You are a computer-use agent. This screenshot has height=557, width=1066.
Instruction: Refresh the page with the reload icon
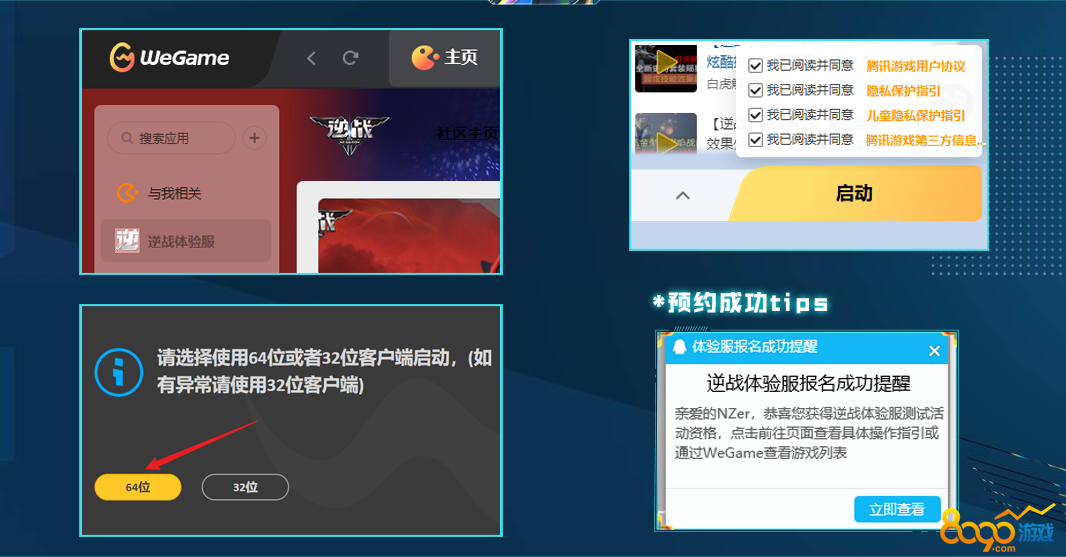tap(350, 58)
